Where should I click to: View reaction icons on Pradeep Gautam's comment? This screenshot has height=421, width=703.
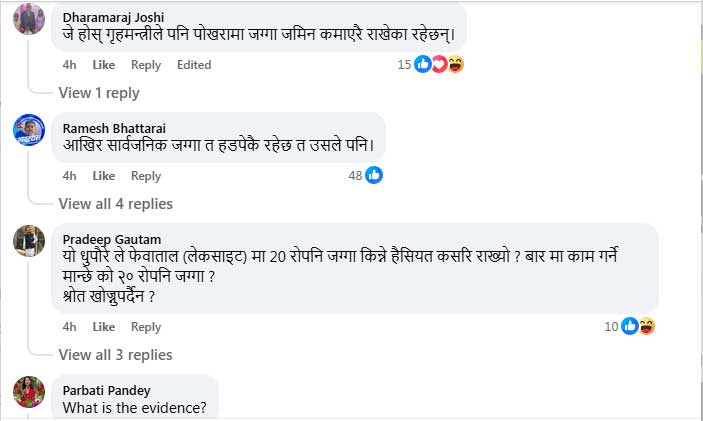click(638, 326)
